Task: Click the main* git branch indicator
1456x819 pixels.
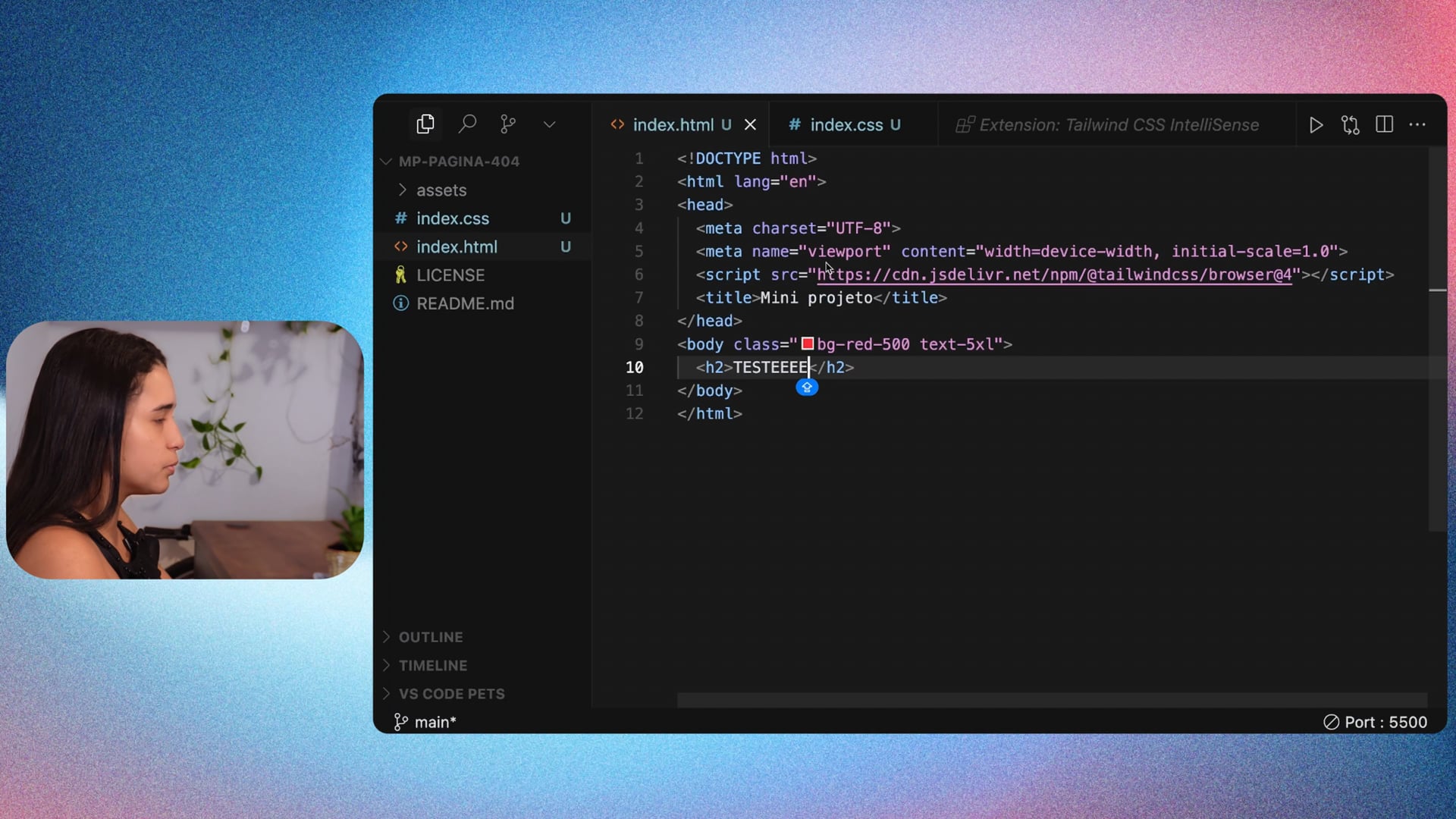Action: [x=425, y=722]
